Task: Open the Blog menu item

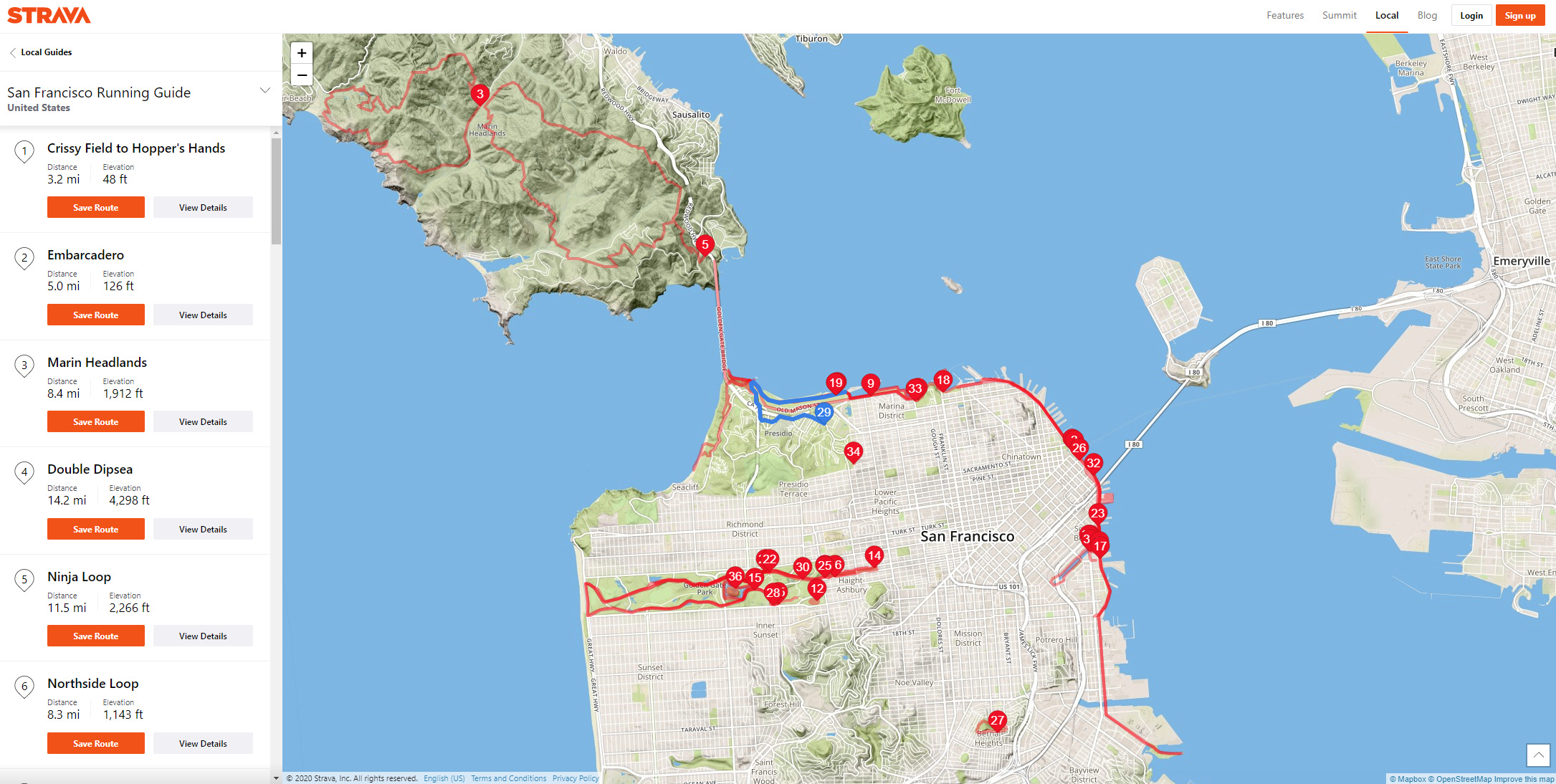Action: pos(1427,16)
